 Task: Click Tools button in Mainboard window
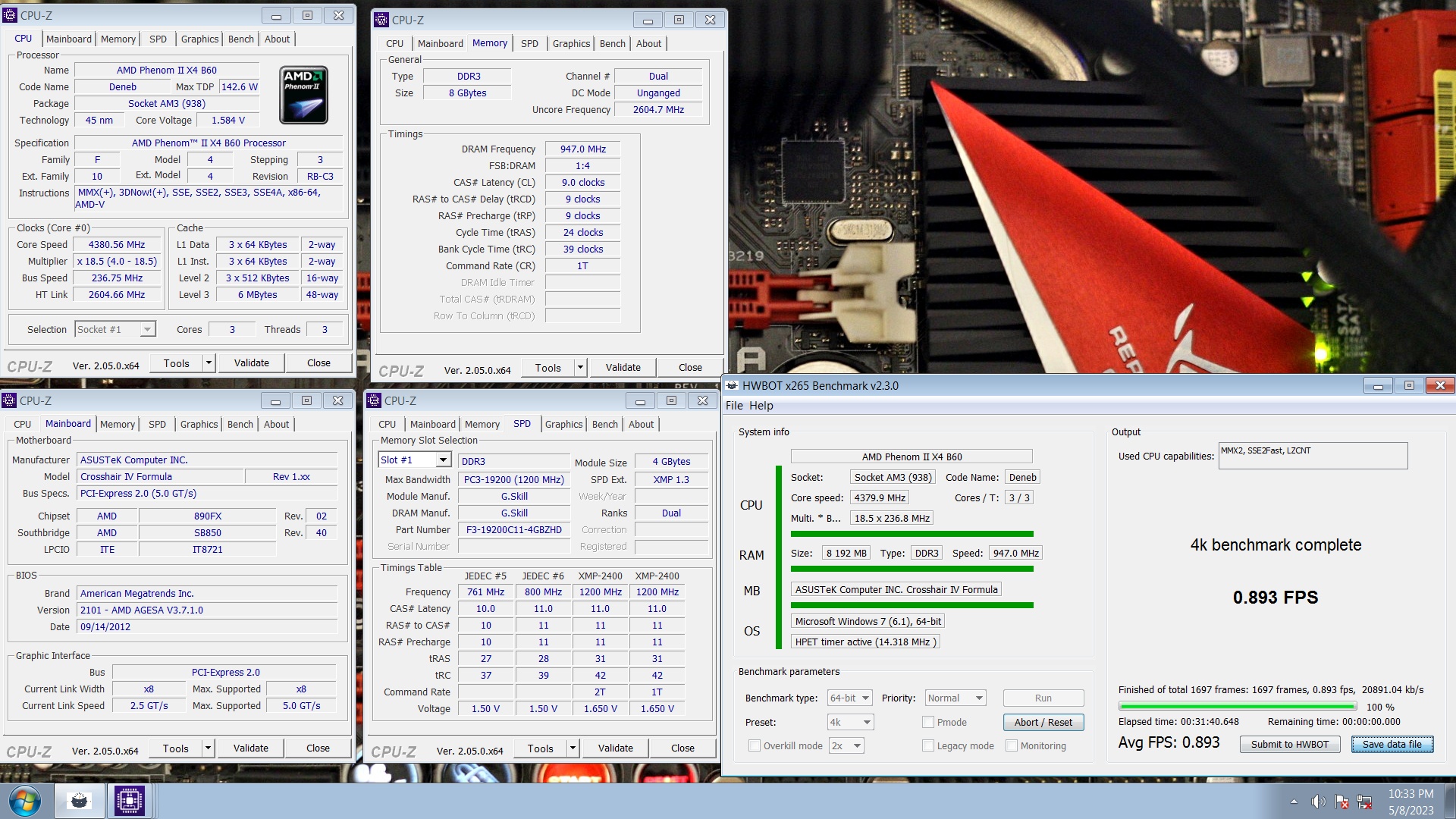pos(176,748)
